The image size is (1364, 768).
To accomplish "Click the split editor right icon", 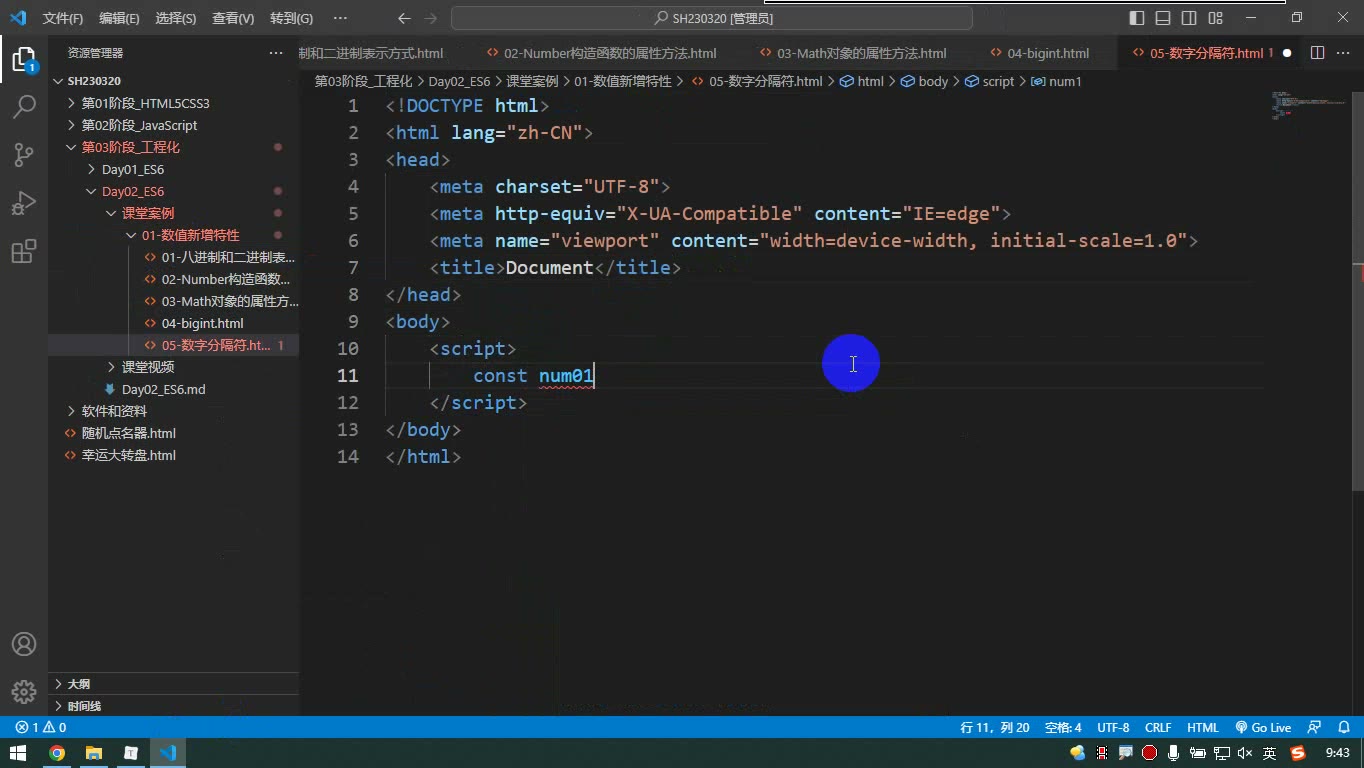I will (1317, 53).
